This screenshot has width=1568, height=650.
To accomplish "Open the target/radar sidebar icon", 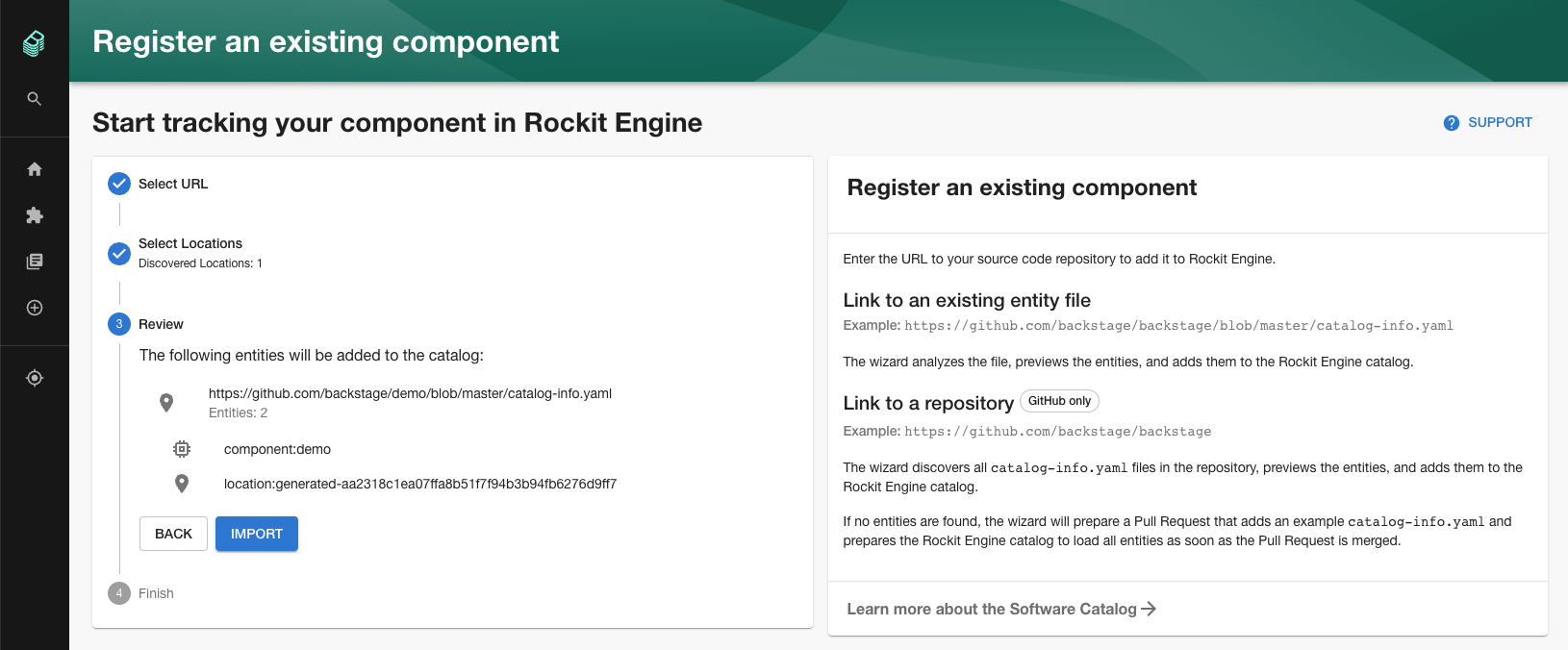I will pyautogui.click(x=35, y=378).
